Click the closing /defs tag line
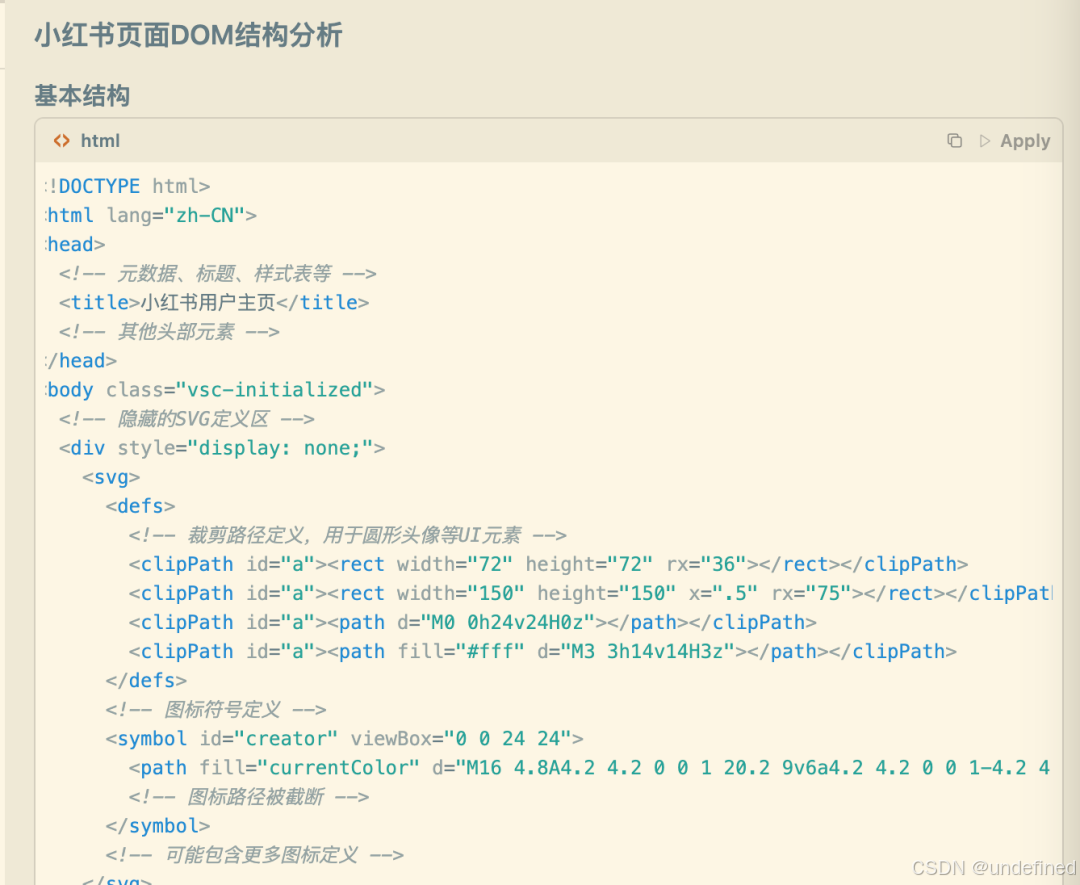 pos(146,680)
